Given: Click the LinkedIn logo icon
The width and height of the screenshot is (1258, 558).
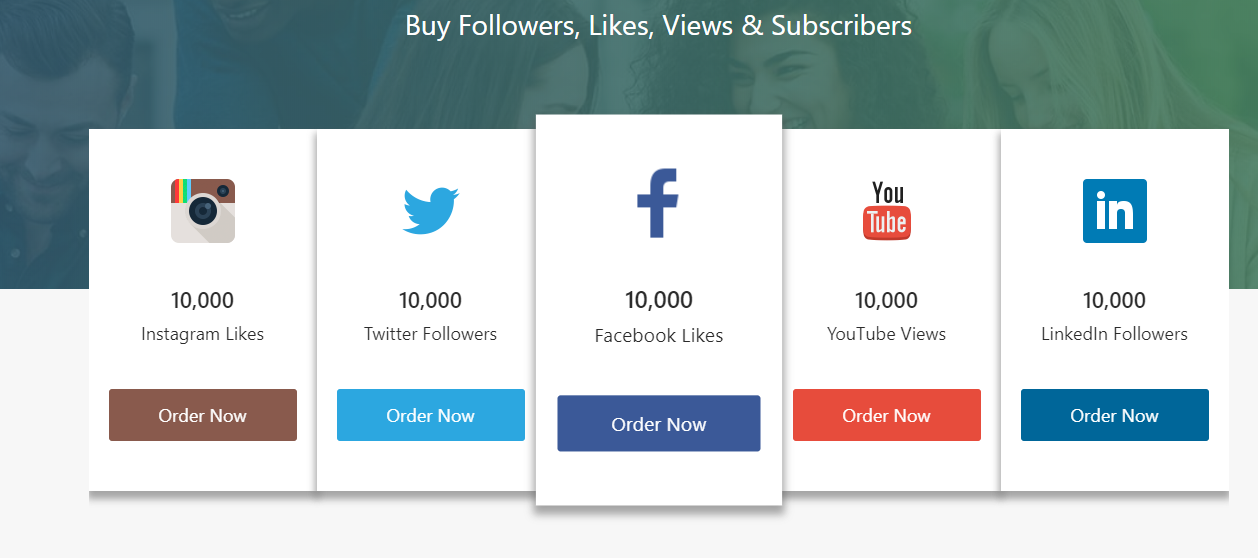Looking at the screenshot, I should 1114,211.
